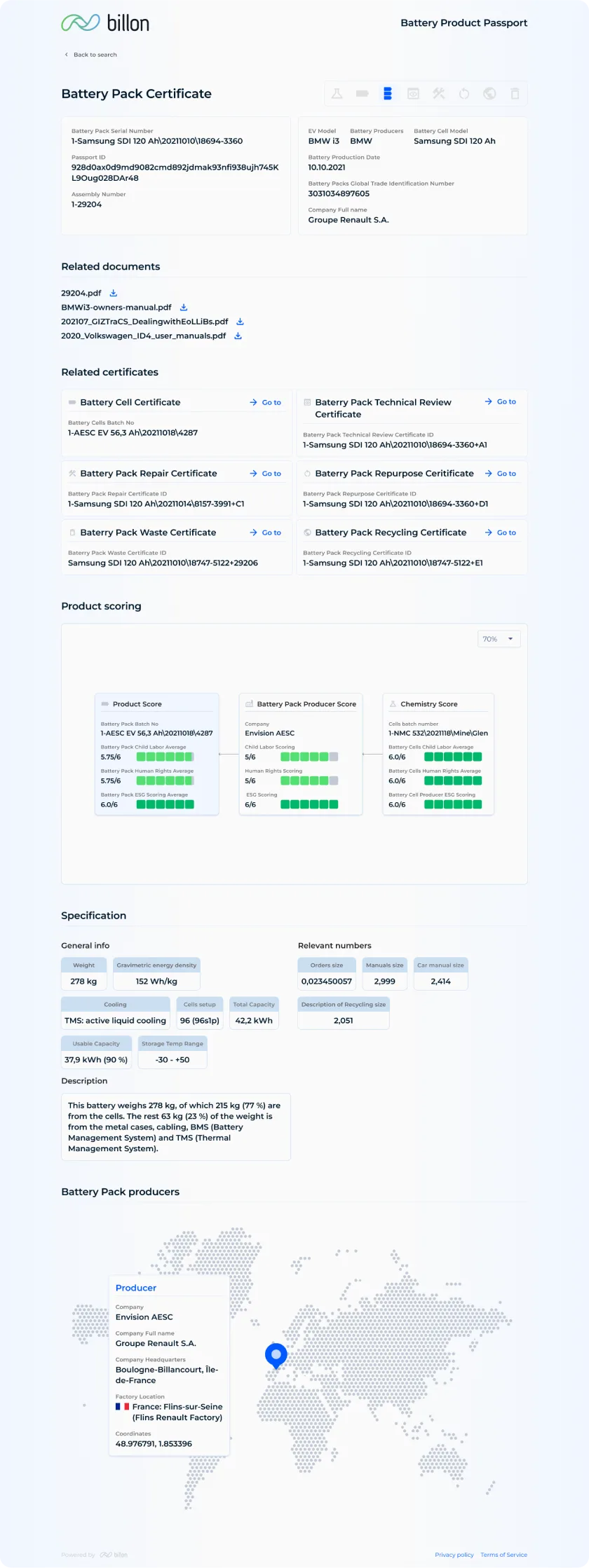This screenshot has height=1568, width=589.
Task: Click the Battery Cell Certificate card icon
Action: 72,403
